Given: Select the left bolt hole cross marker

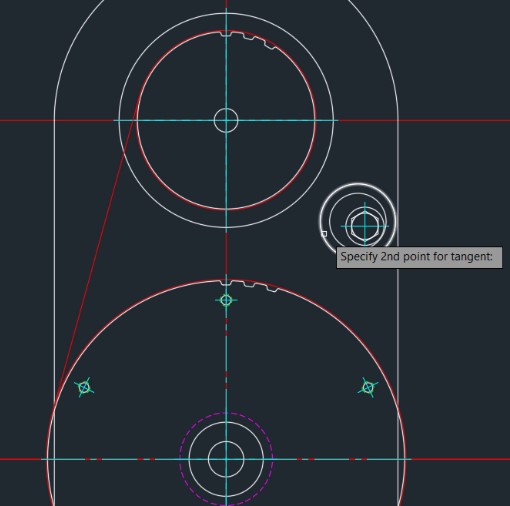Looking at the screenshot, I should pos(84,388).
